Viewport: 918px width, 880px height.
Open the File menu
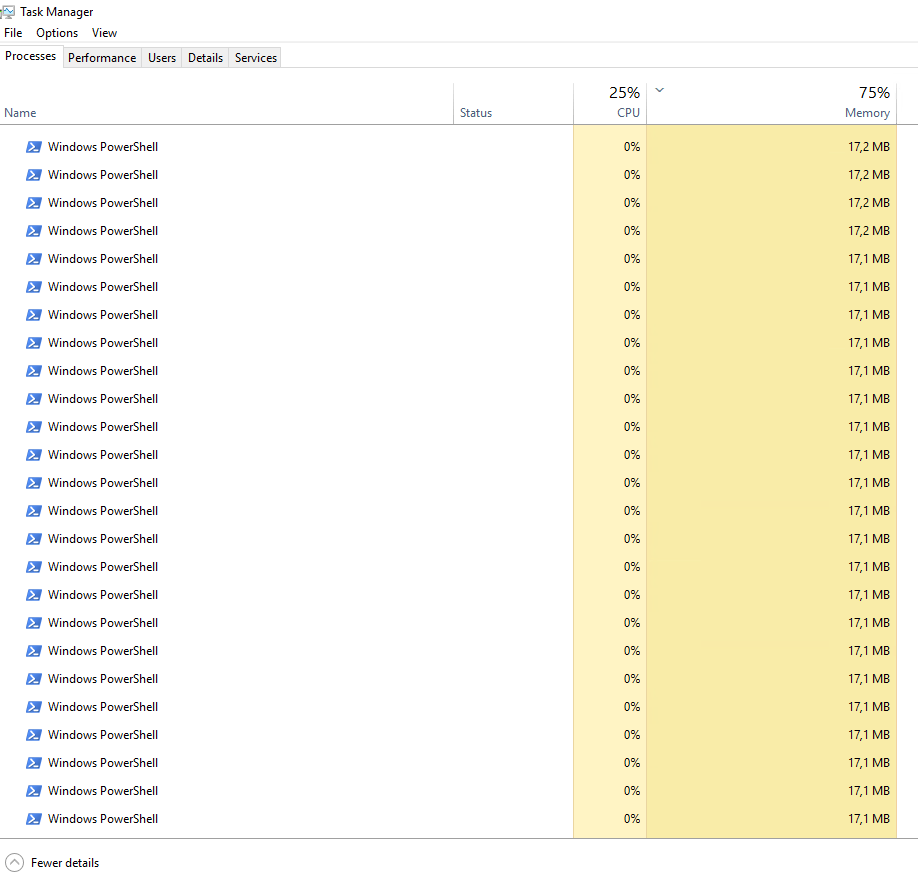[13, 33]
